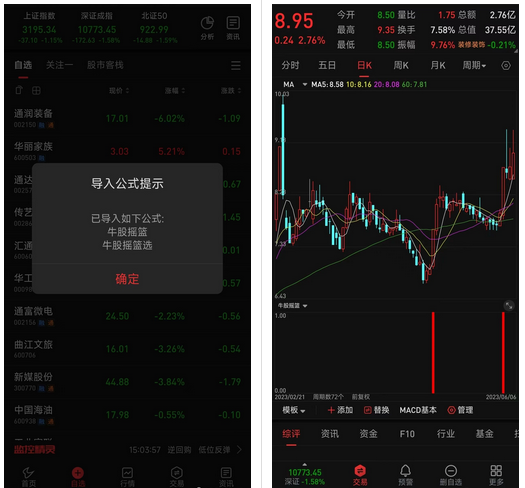Tap the 8.95 current price
This screenshot has height=488, width=525.
(294, 21)
